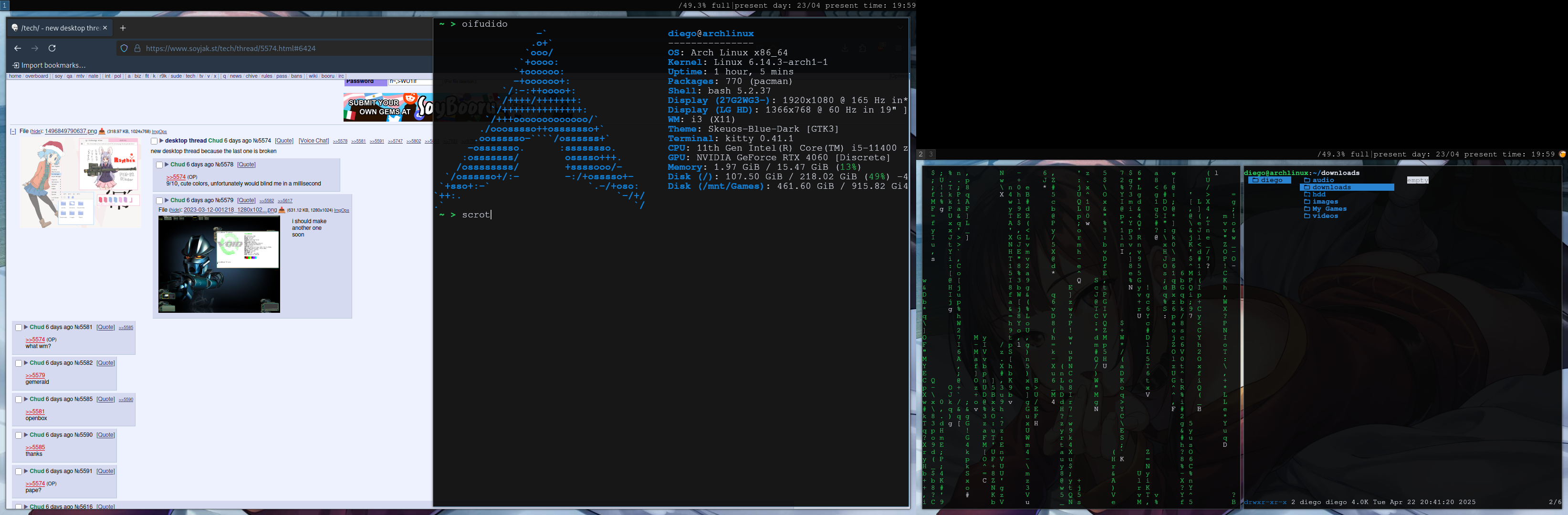
Task: Tick the checkbox for post №5585
Action: pos(19,400)
